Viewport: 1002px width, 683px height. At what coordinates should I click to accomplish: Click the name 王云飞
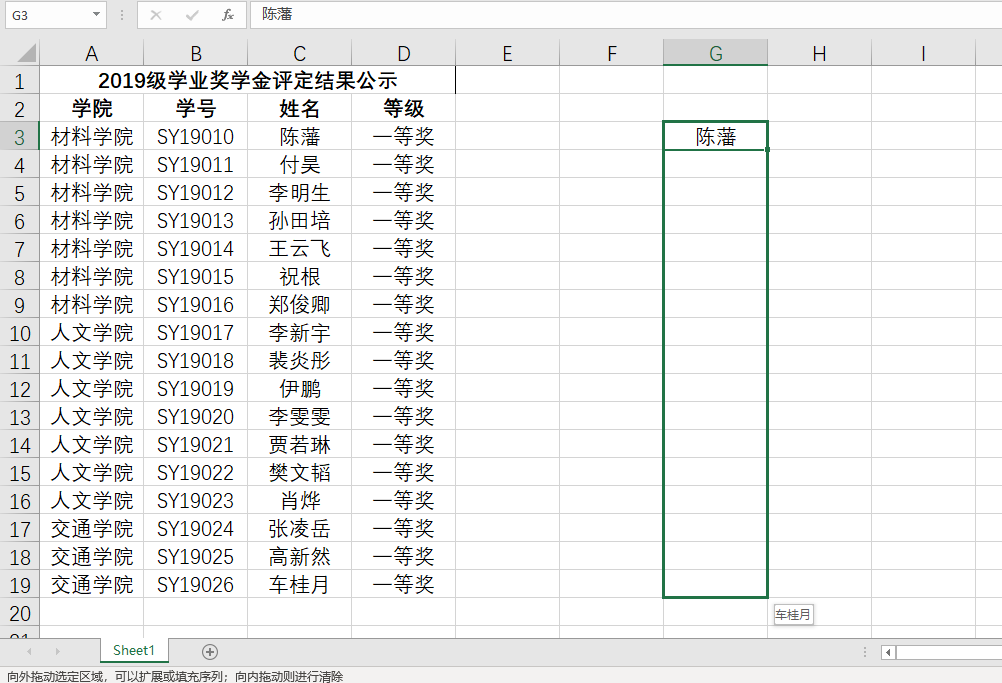(299, 249)
